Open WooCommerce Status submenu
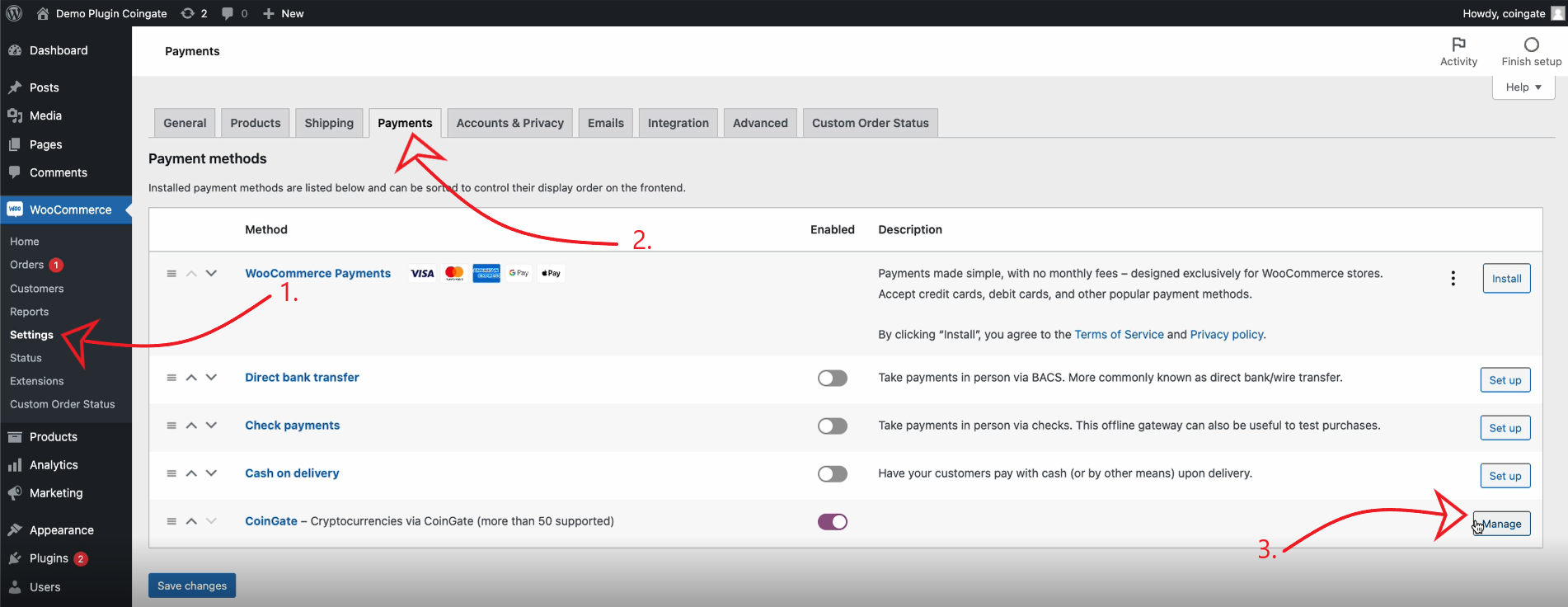The height and width of the screenshot is (607, 1568). pos(26,358)
